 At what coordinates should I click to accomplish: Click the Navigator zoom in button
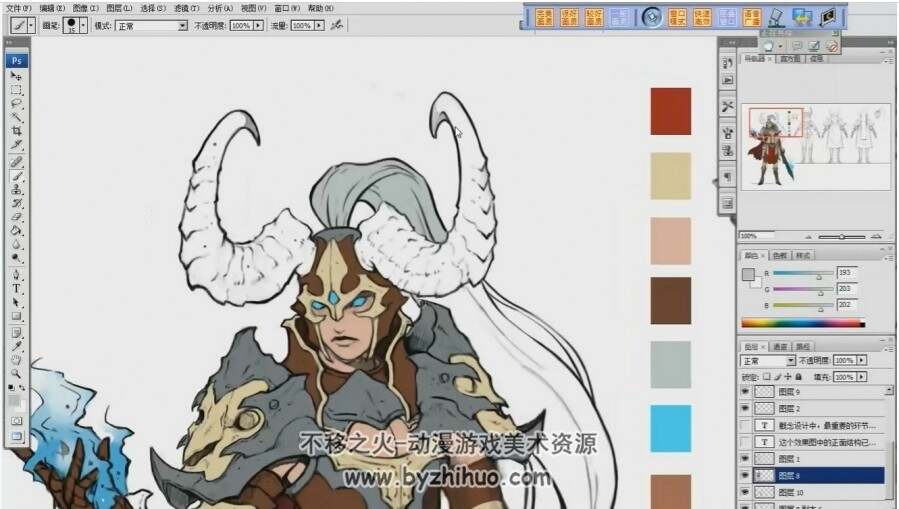876,236
